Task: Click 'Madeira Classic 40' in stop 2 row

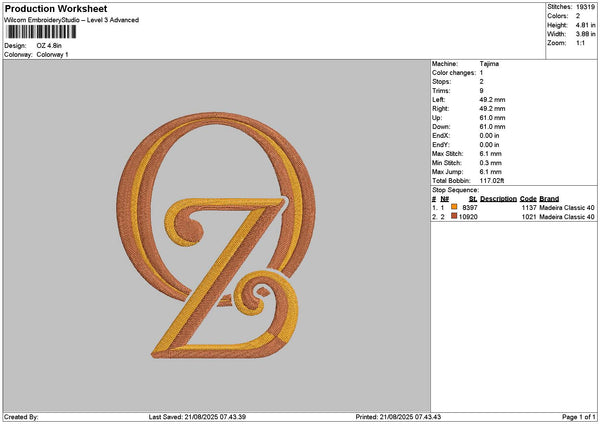Action: pos(567,217)
